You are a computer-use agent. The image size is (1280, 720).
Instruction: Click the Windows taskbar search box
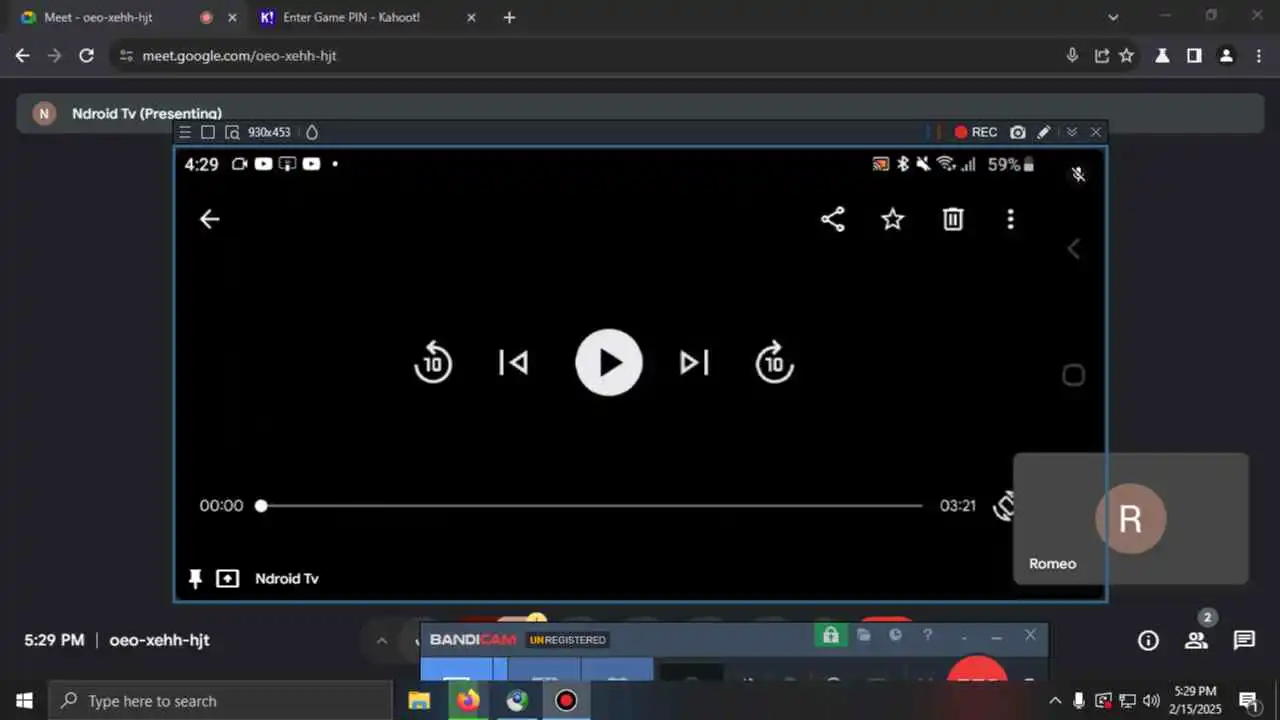(x=220, y=700)
